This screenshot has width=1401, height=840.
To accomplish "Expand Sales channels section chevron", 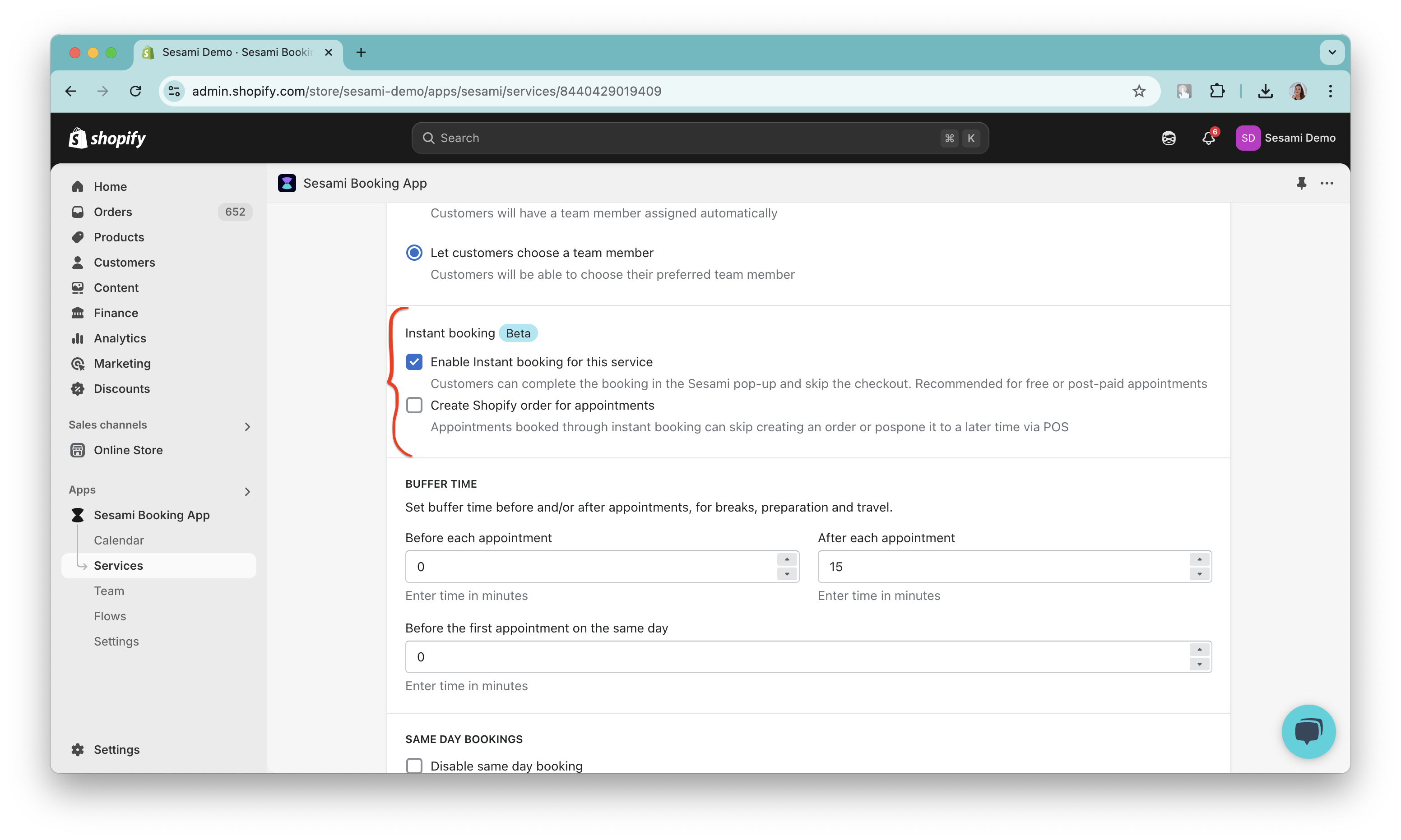I will pyautogui.click(x=247, y=426).
